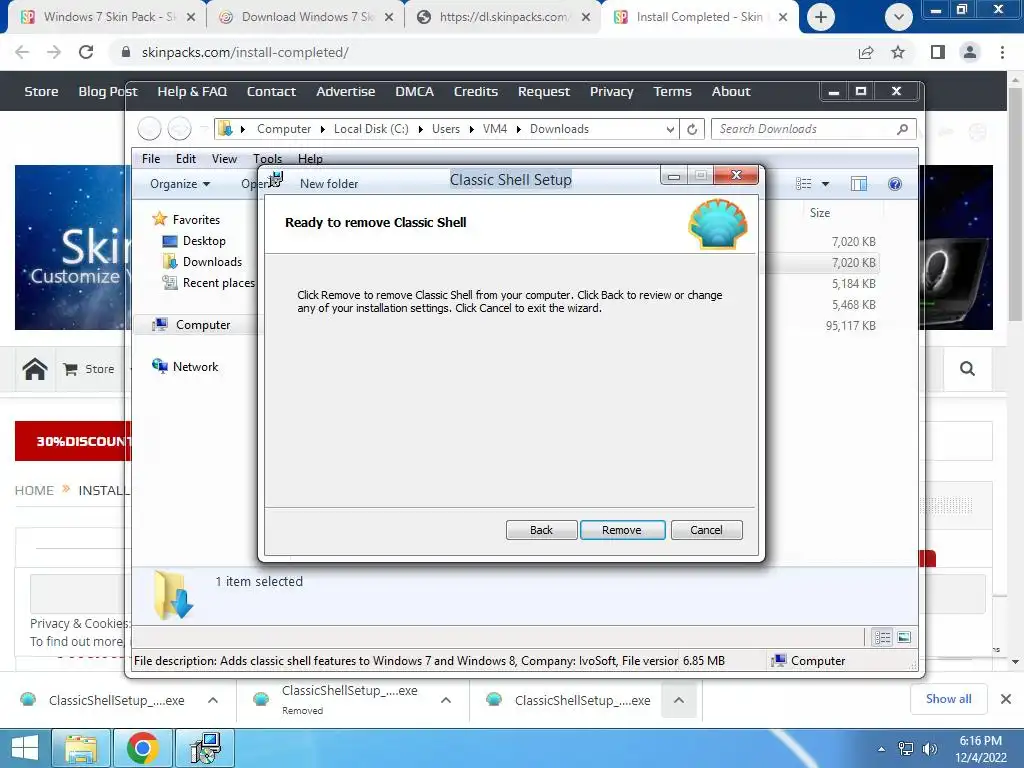The width and height of the screenshot is (1024, 768).
Task: Select Downloads in navigation pane
Action: 212,262
